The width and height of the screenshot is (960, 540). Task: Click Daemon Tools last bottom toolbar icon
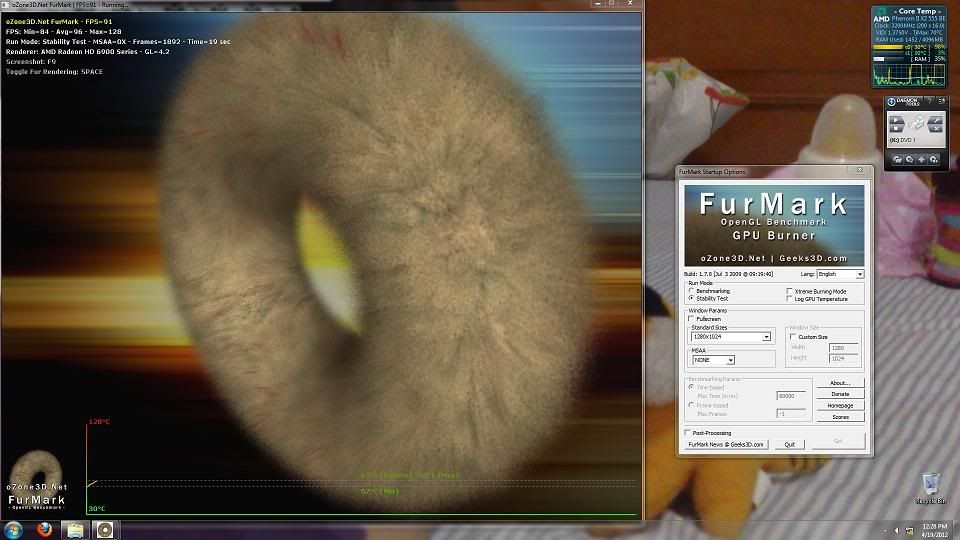click(x=934, y=159)
